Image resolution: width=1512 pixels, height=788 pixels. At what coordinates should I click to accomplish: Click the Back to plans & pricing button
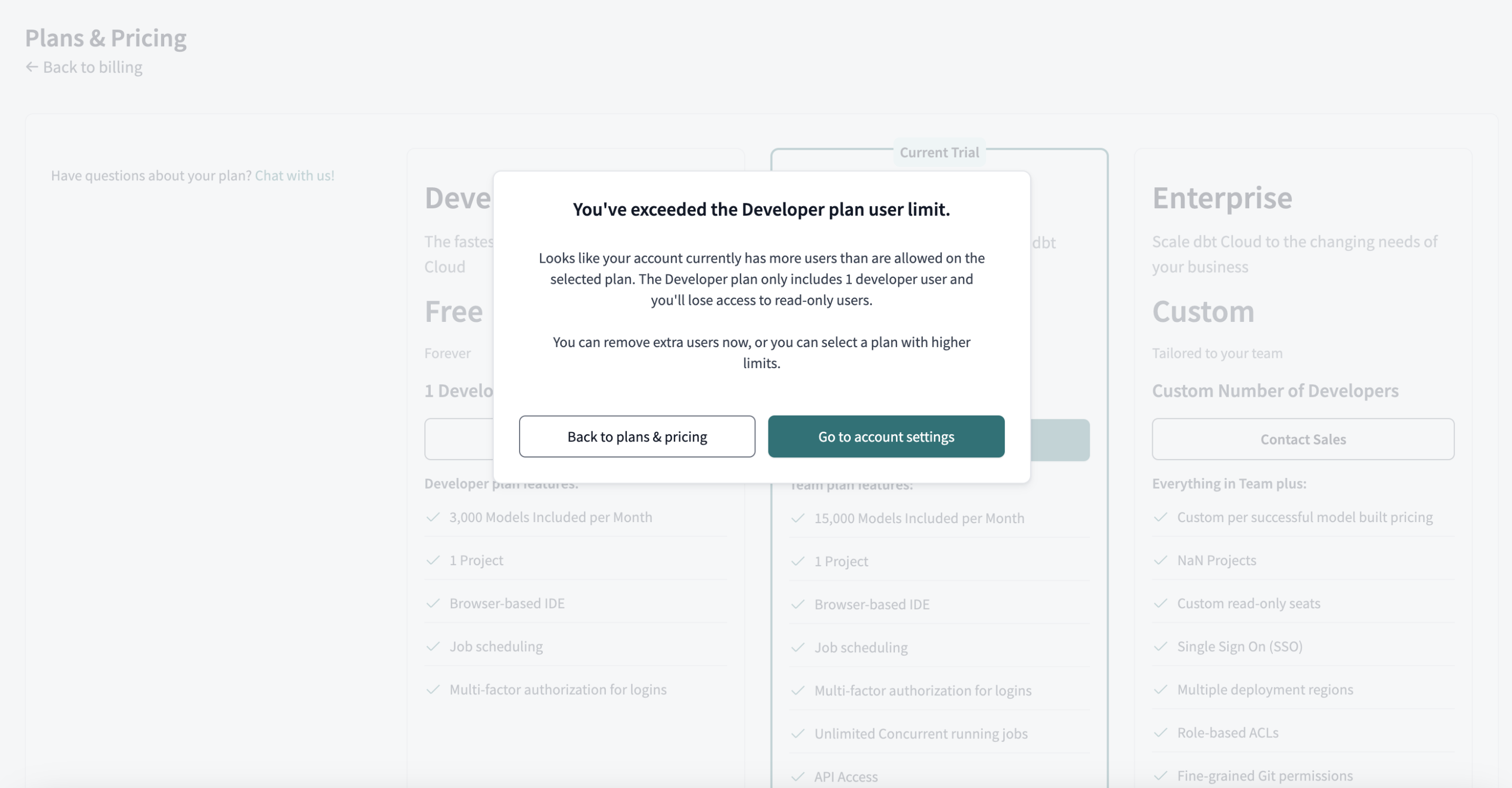(x=637, y=437)
